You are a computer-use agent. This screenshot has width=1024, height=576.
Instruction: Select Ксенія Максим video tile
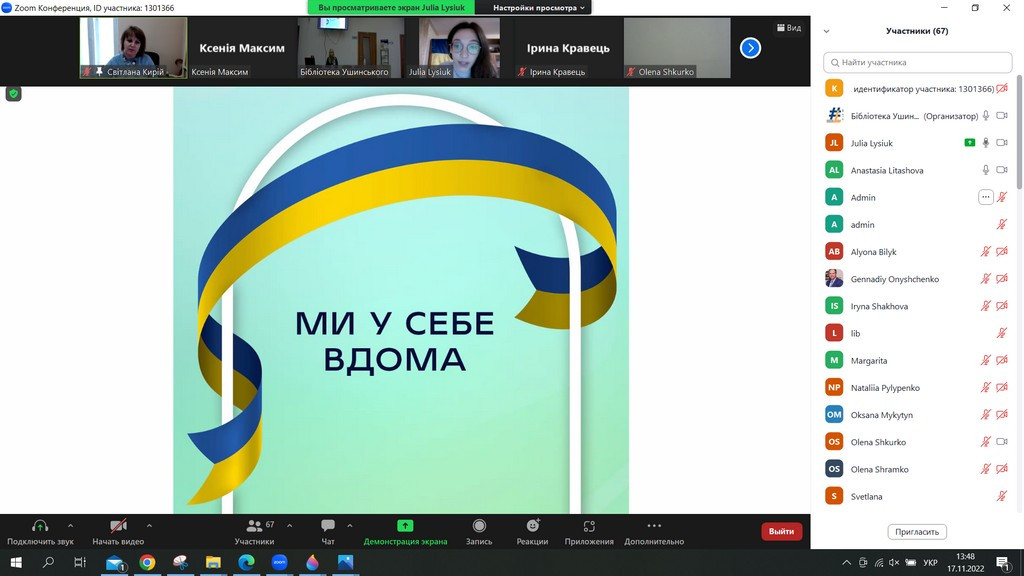pyautogui.click(x=242, y=48)
